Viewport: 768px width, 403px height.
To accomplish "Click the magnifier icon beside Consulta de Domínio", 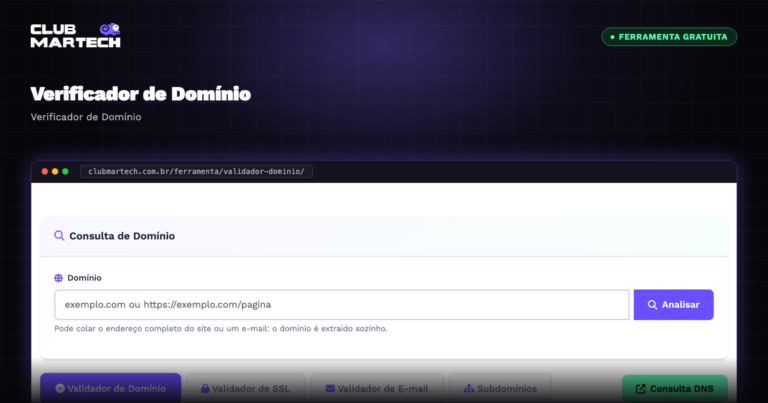I will [x=59, y=236].
